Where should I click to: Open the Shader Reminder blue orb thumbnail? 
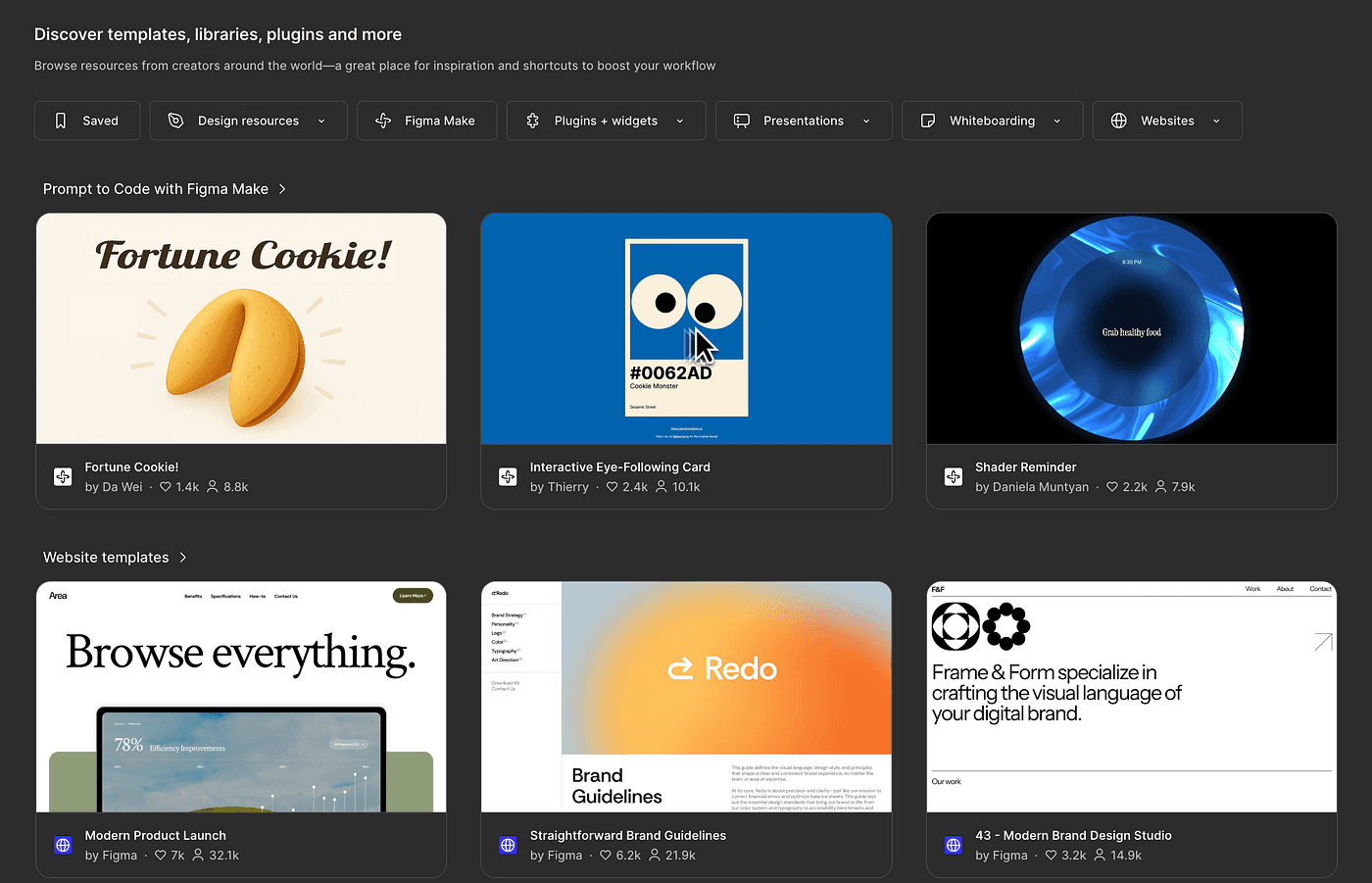tap(1132, 328)
